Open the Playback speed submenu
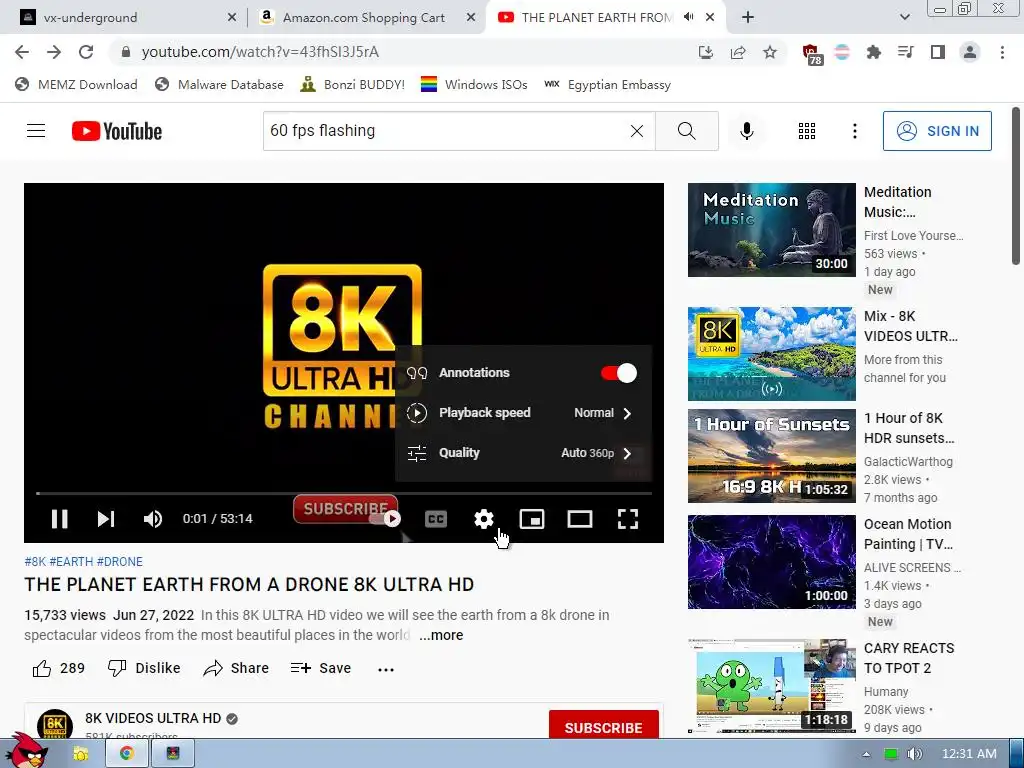 [x=523, y=413]
